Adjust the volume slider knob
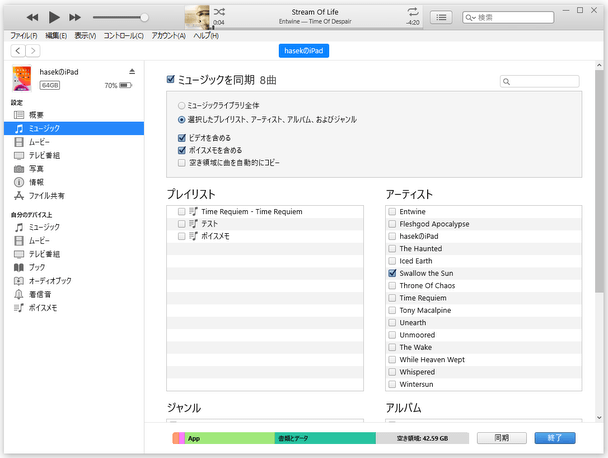The image size is (608, 458). tap(144, 17)
